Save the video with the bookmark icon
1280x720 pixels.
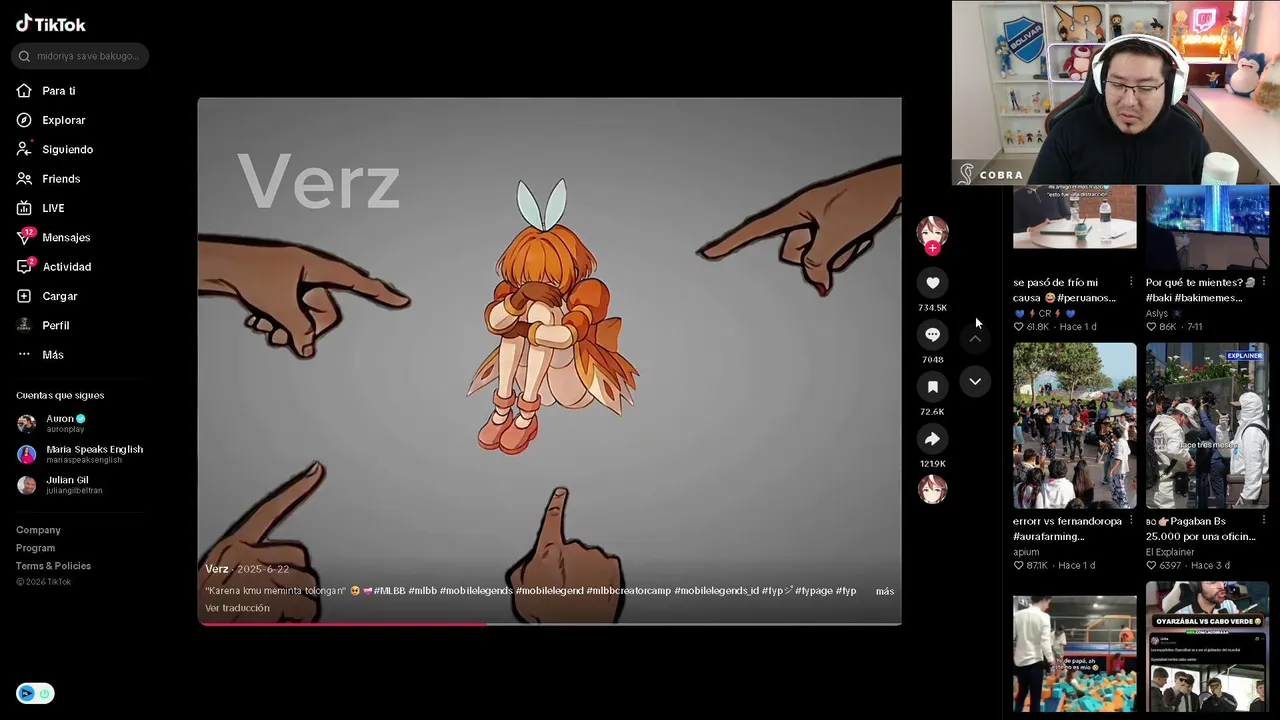[x=932, y=387]
